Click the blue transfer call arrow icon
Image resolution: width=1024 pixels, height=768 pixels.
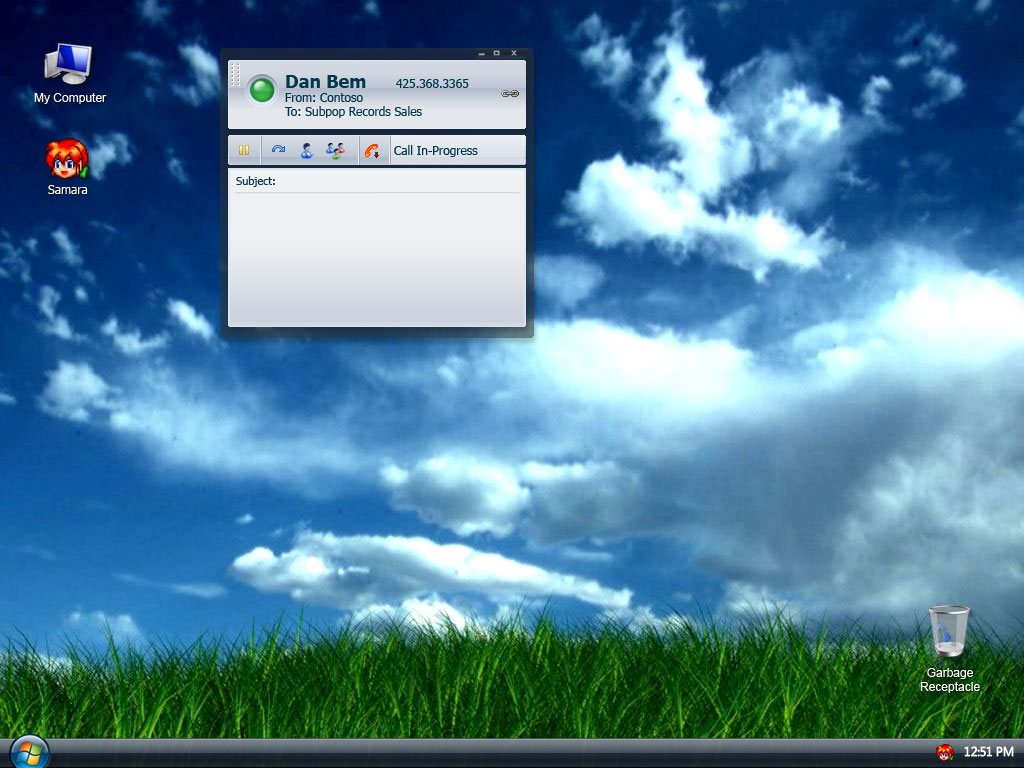[x=278, y=150]
